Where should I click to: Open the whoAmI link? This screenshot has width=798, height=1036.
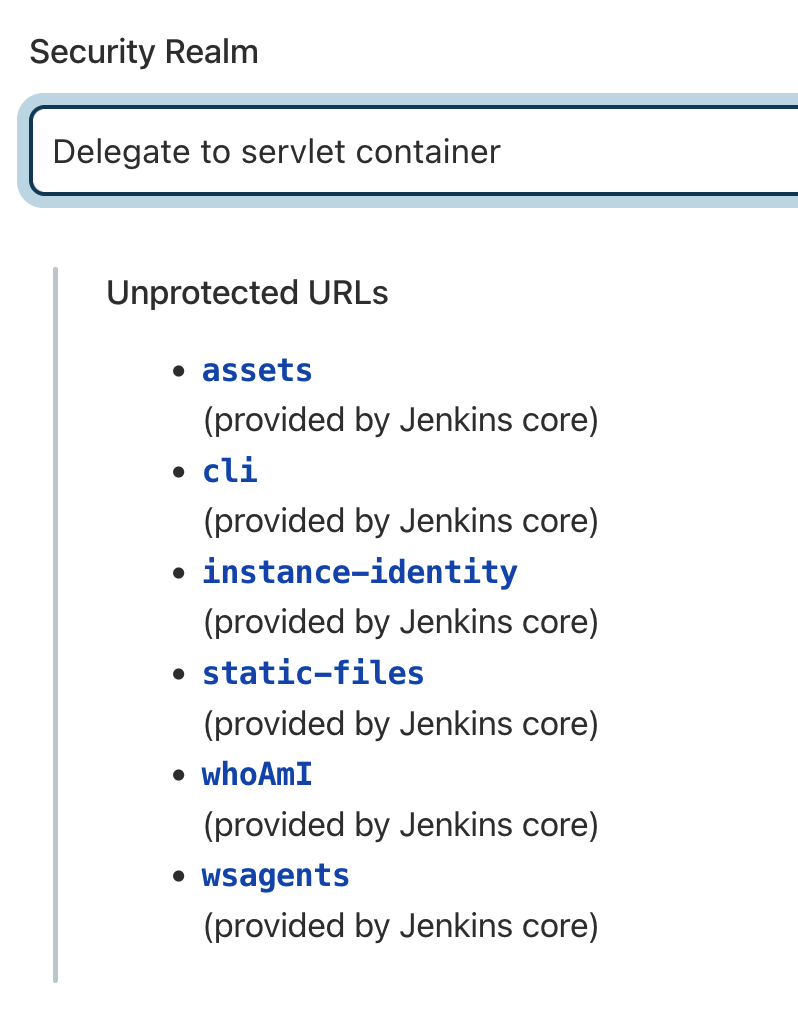(x=257, y=774)
